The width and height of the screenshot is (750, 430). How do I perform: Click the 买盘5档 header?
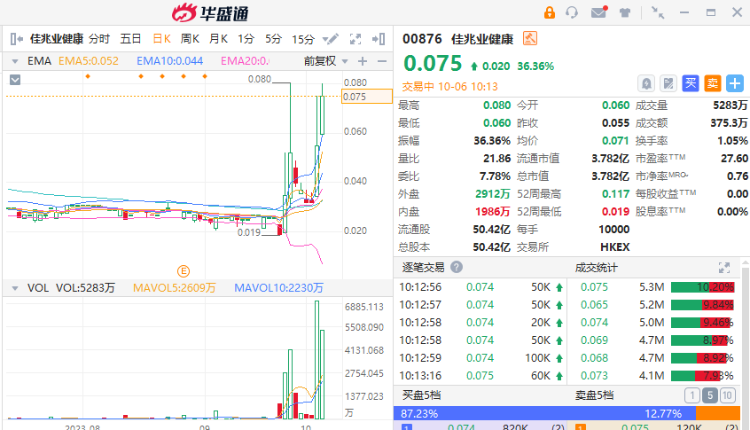(421, 395)
